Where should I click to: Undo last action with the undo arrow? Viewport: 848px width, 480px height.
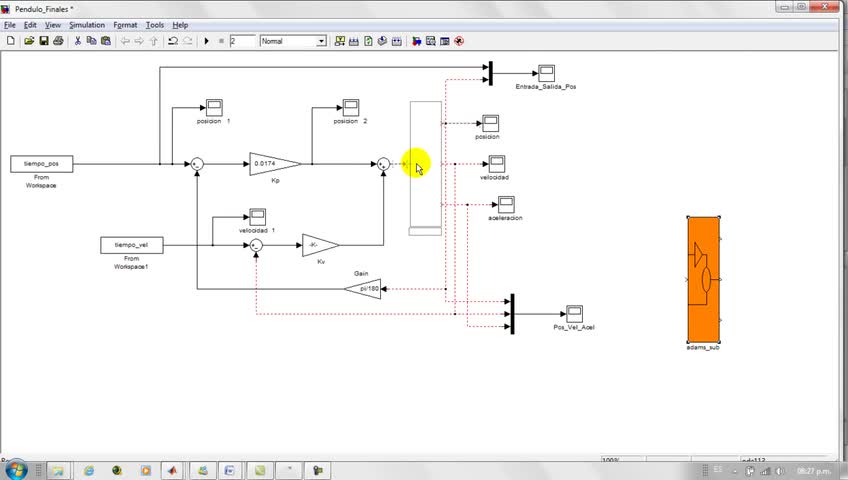173,41
